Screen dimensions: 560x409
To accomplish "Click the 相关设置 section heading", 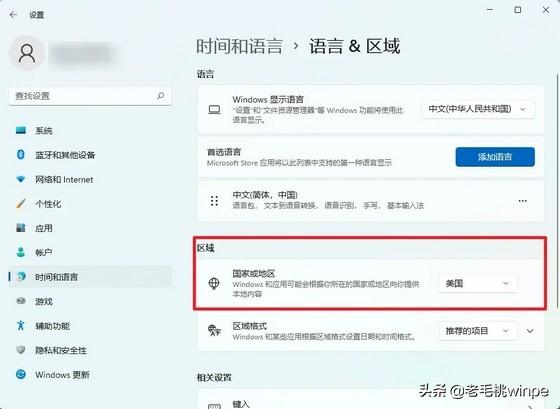I will click(214, 377).
